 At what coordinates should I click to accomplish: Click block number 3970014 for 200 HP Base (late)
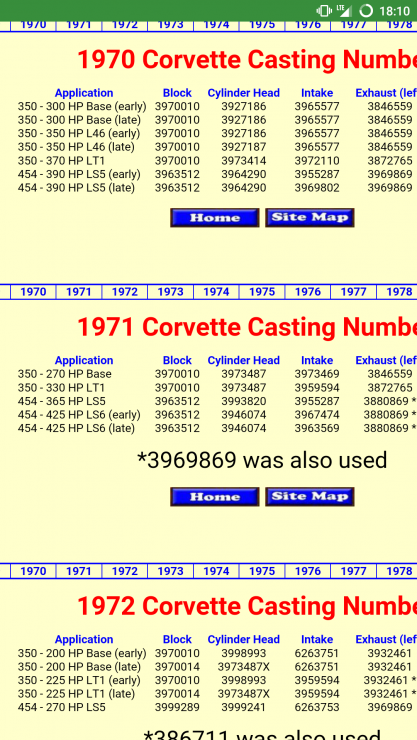point(177,667)
